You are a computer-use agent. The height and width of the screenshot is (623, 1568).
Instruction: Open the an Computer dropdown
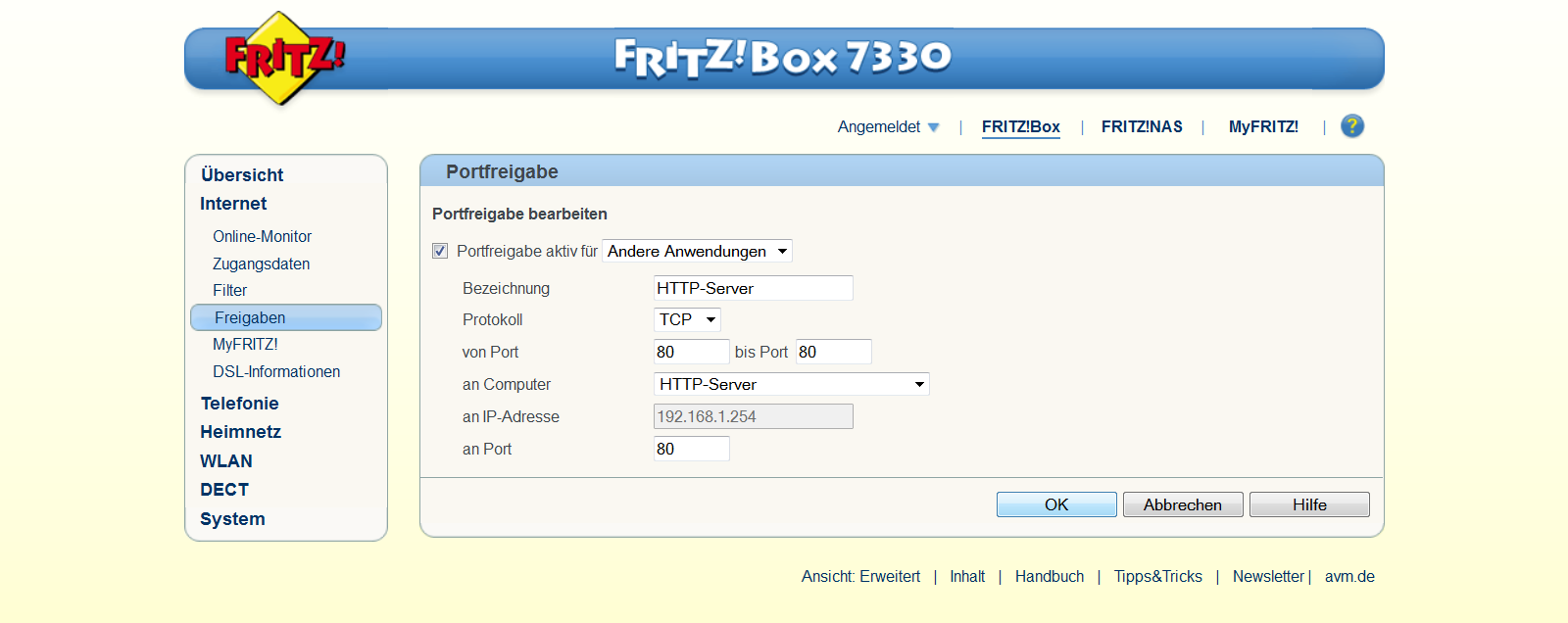coord(791,385)
